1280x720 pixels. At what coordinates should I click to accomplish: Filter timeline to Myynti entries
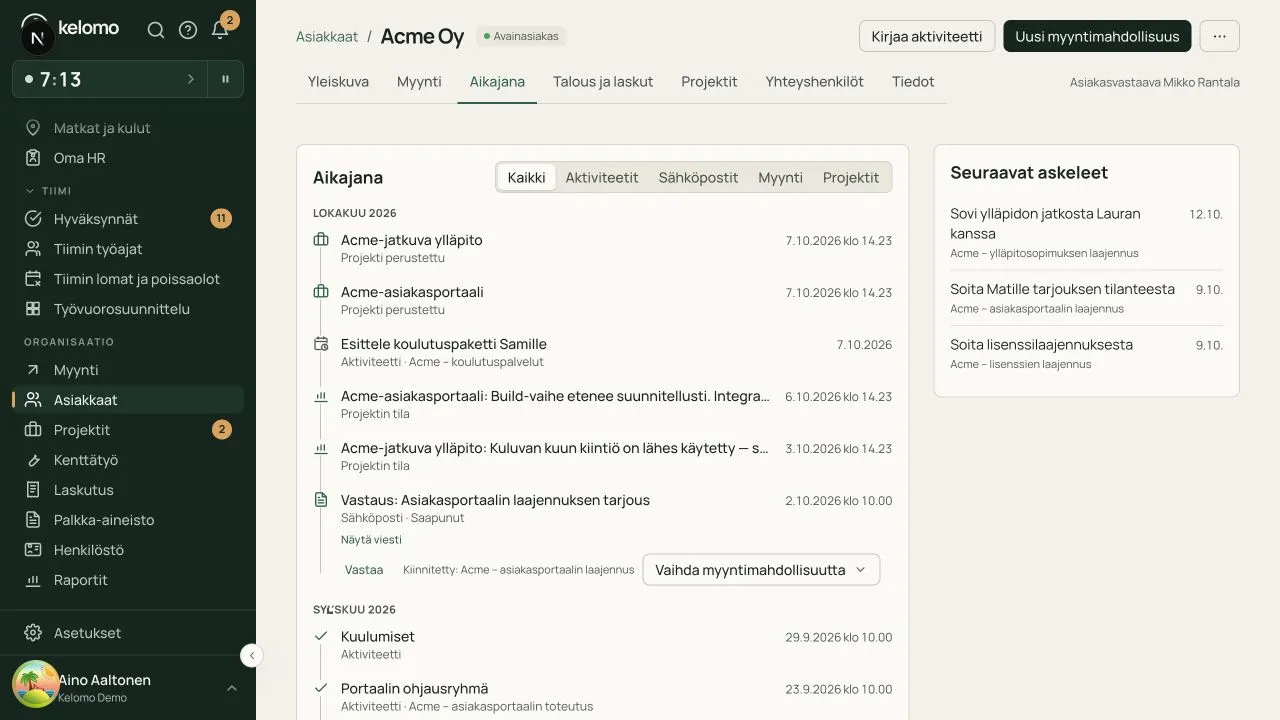[x=780, y=177]
